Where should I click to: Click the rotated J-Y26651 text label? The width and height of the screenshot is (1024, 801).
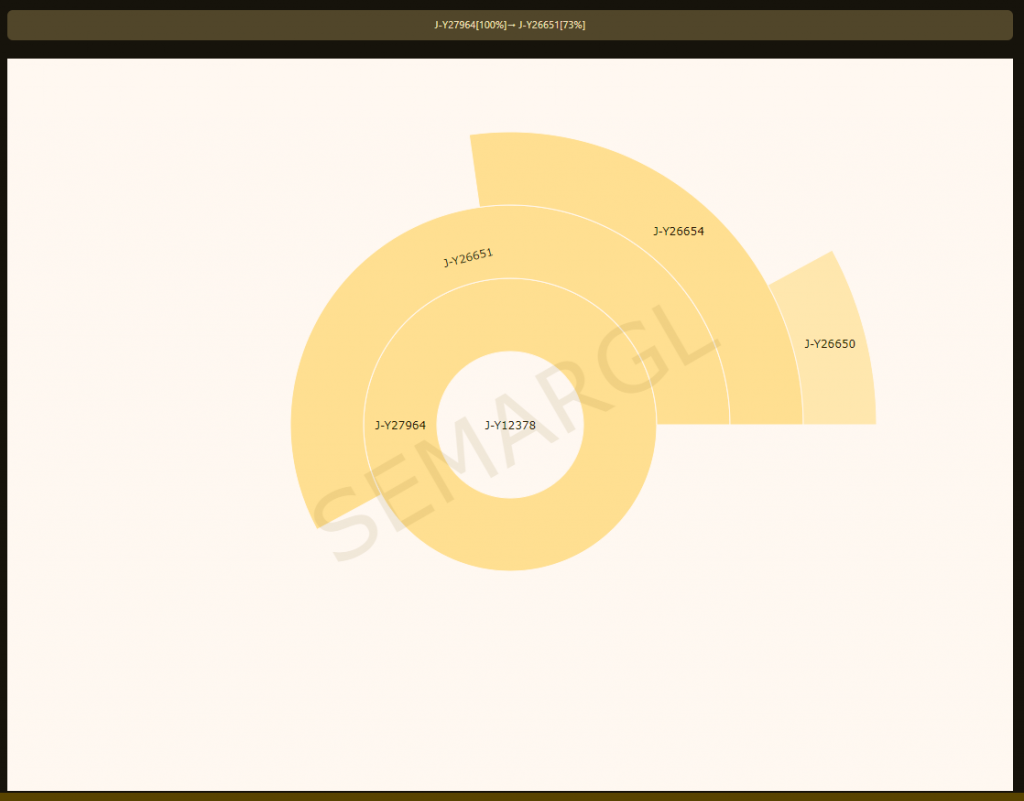pyautogui.click(x=468, y=258)
